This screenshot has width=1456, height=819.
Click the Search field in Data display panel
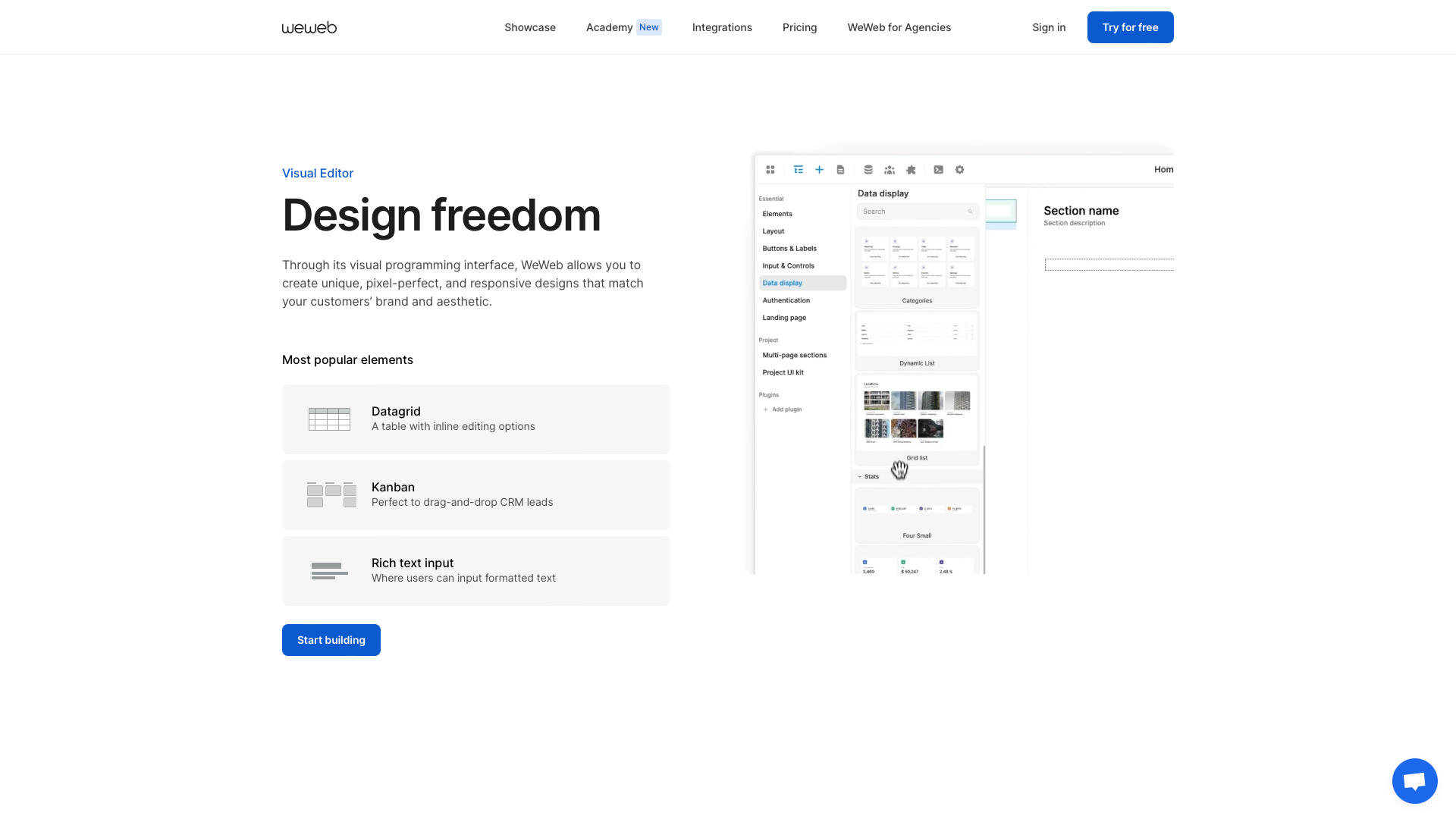pos(918,212)
